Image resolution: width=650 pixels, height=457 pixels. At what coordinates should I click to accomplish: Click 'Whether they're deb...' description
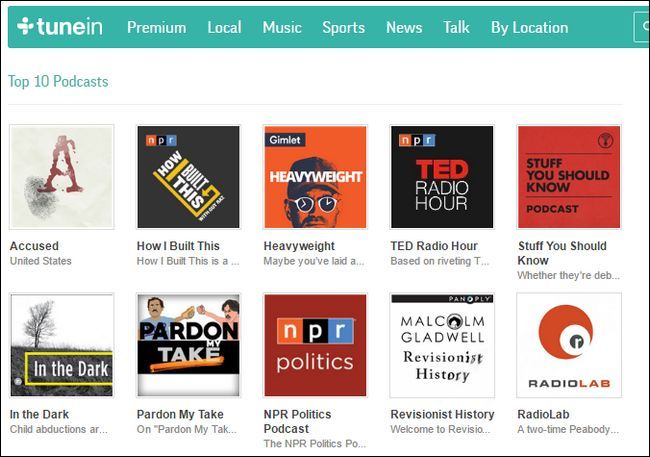[x=568, y=275]
